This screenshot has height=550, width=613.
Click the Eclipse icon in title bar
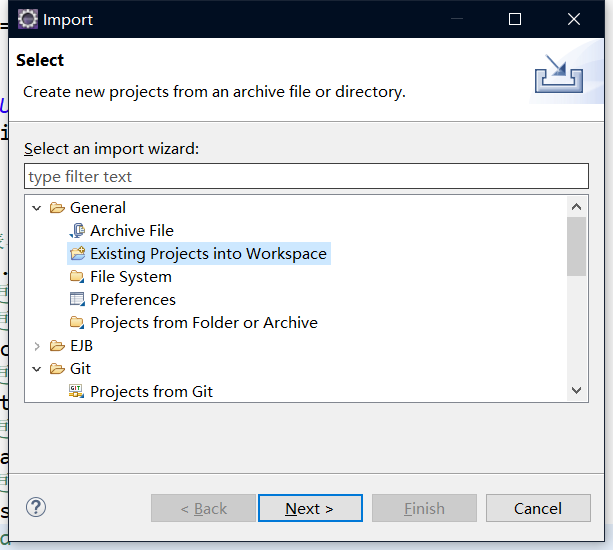coord(28,19)
